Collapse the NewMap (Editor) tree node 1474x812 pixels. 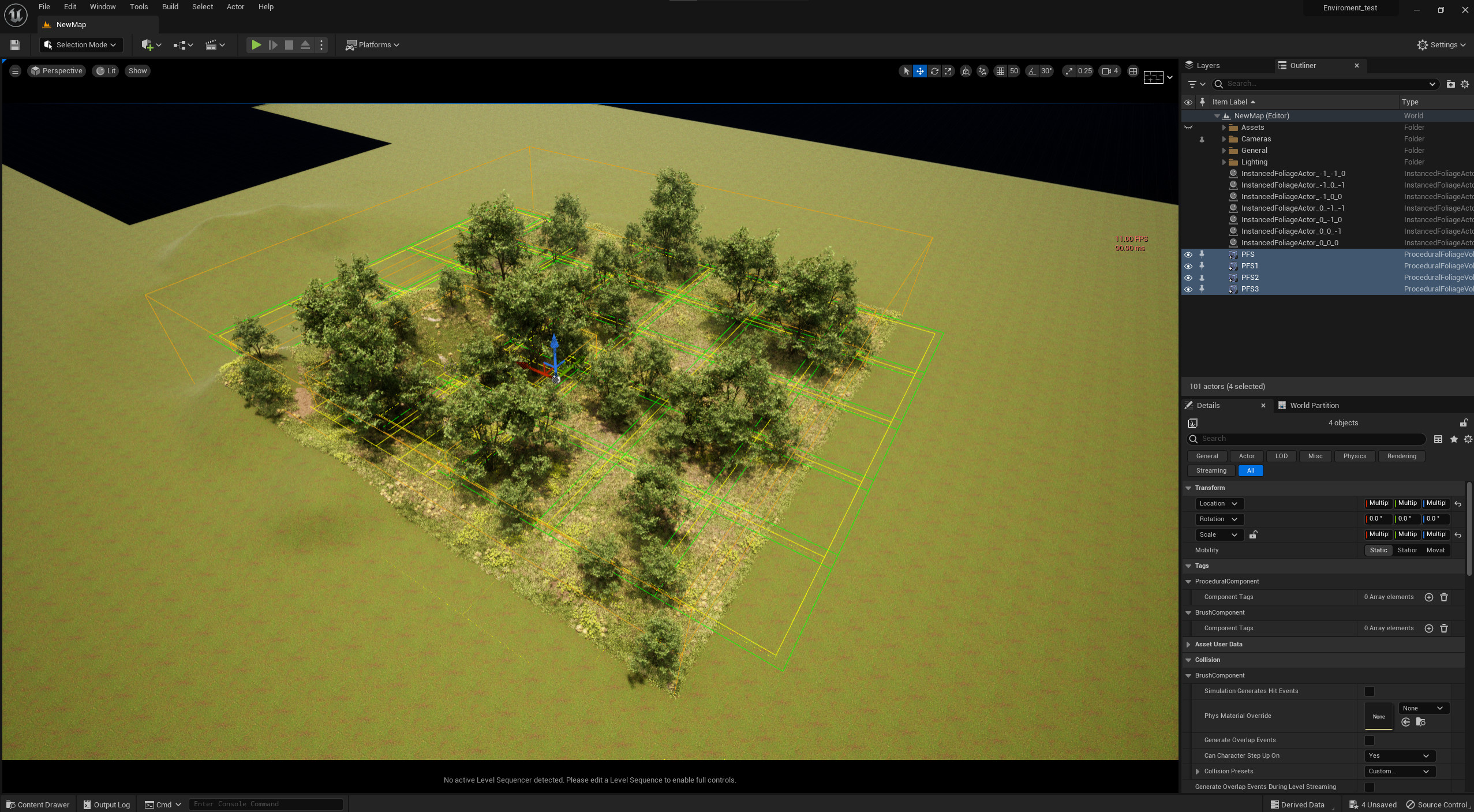[x=1217, y=116]
